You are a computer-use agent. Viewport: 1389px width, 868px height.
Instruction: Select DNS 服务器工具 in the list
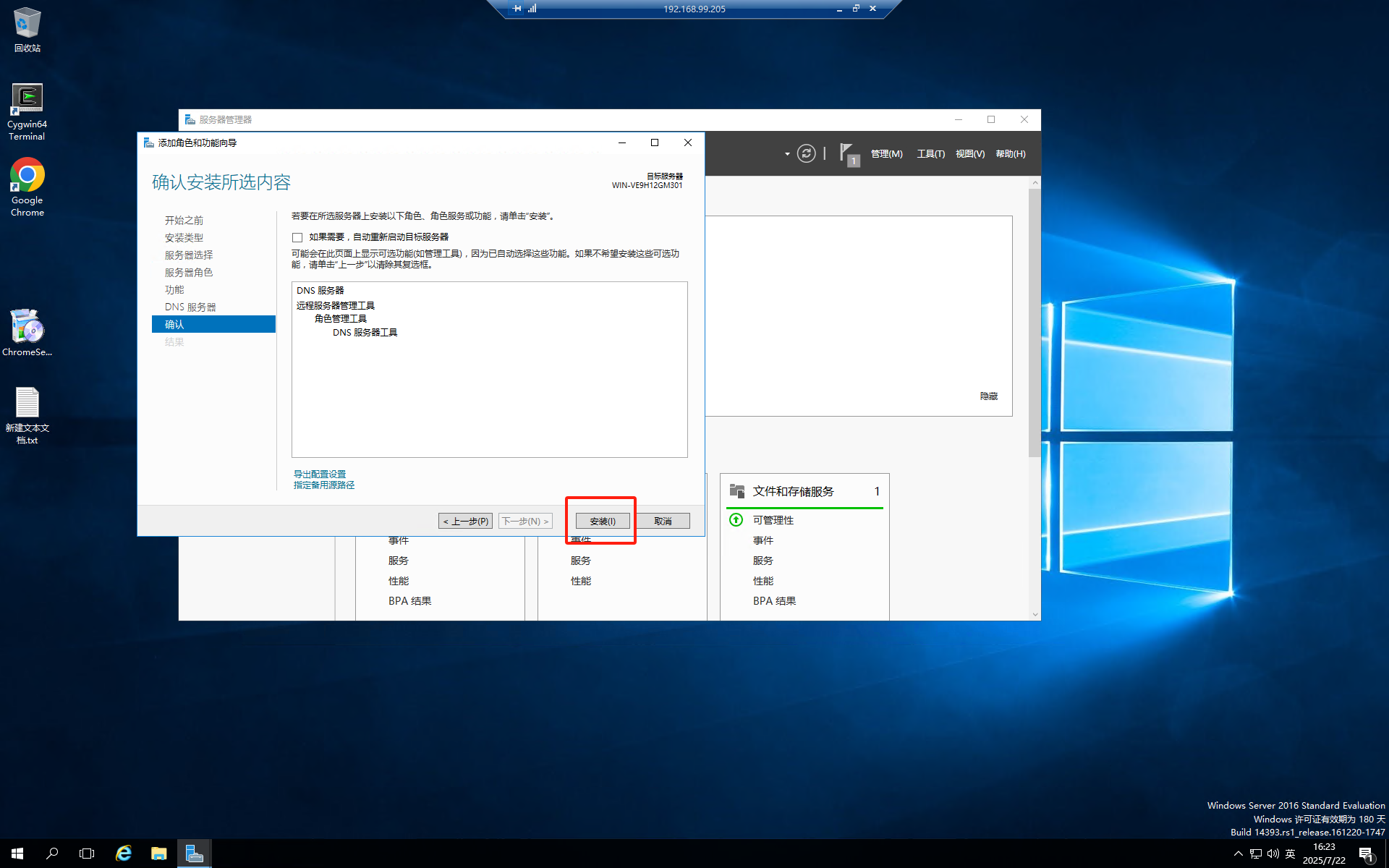pos(365,333)
